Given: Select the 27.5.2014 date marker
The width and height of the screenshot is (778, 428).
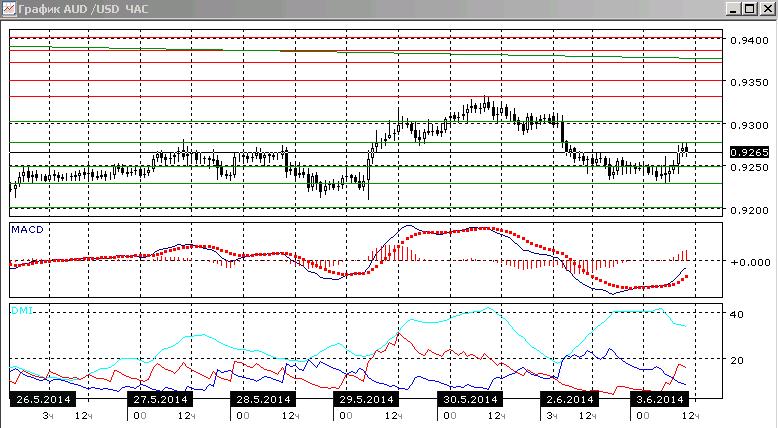Looking at the screenshot, I should pyautogui.click(x=160, y=399).
